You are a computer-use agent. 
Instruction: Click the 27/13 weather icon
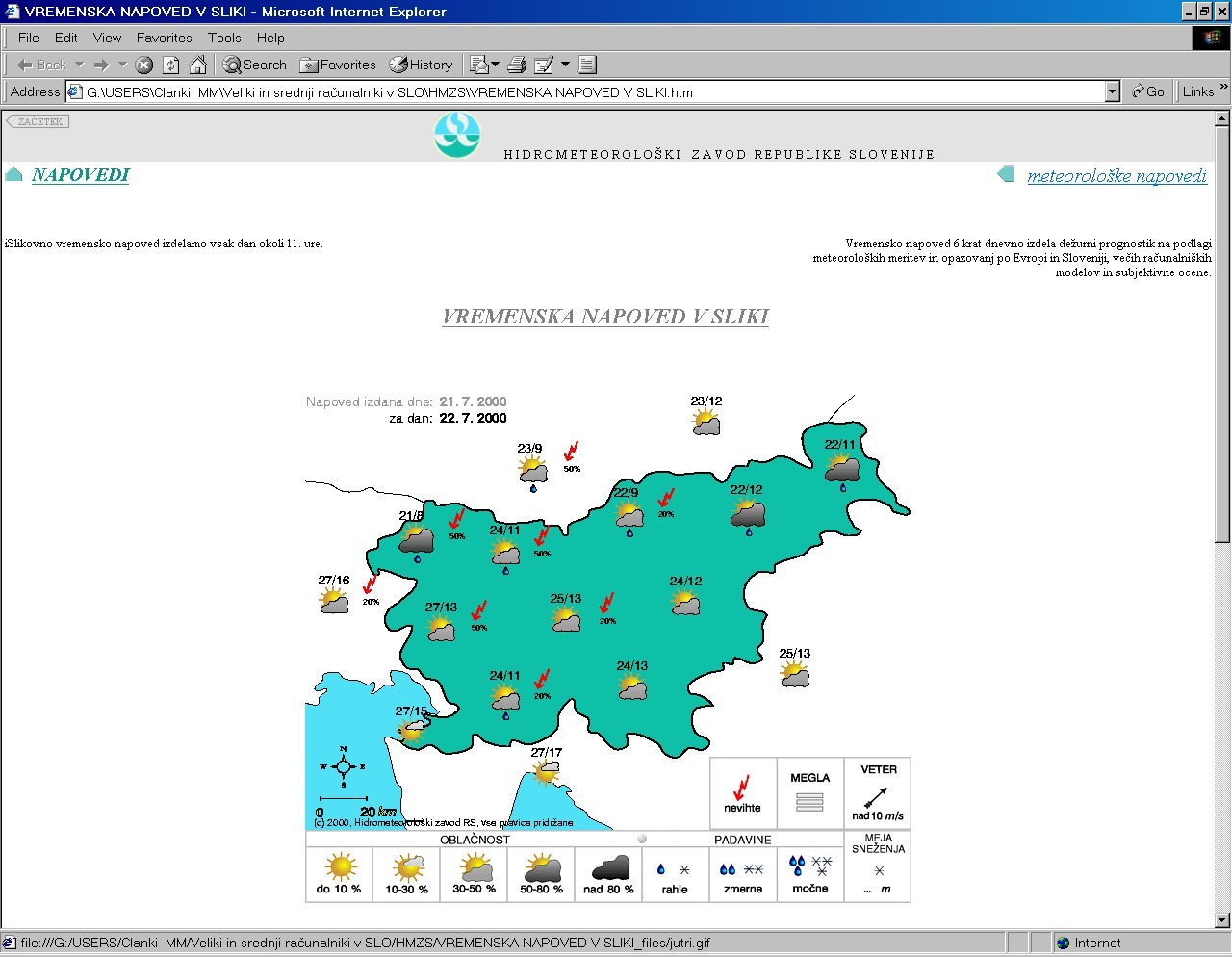(x=441, y=629)
